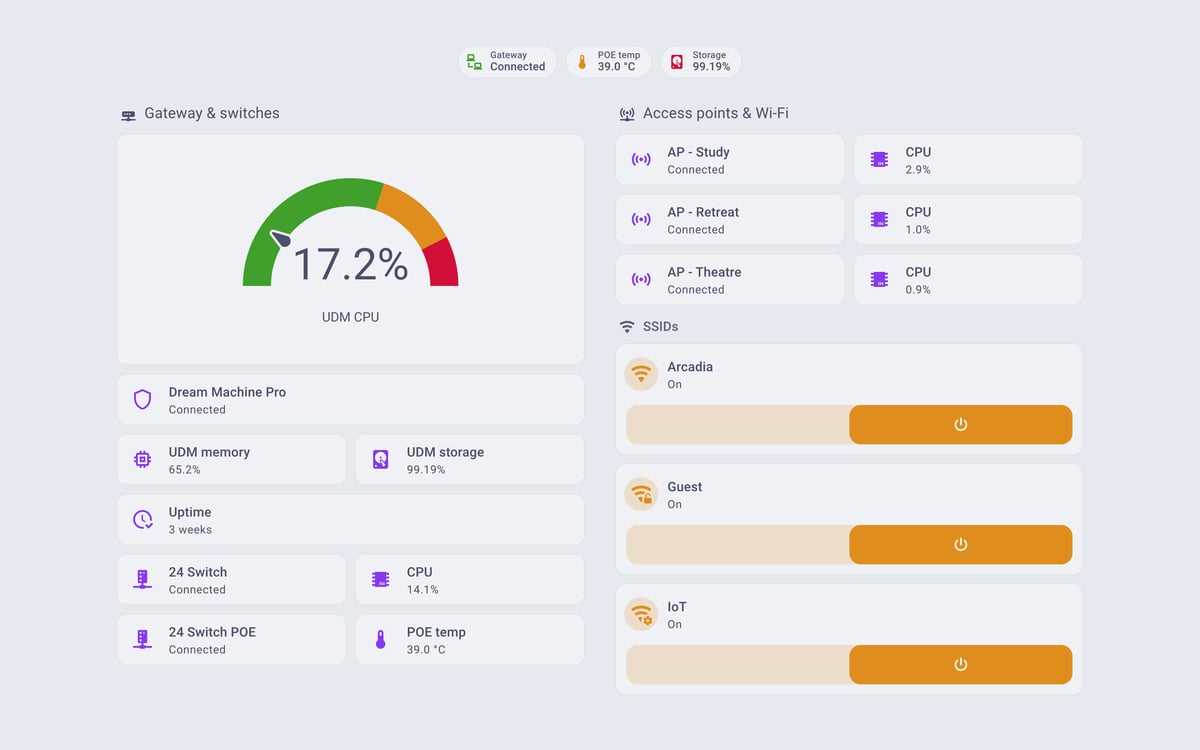Click the AP - Retreat access point icon

point(641,220)
